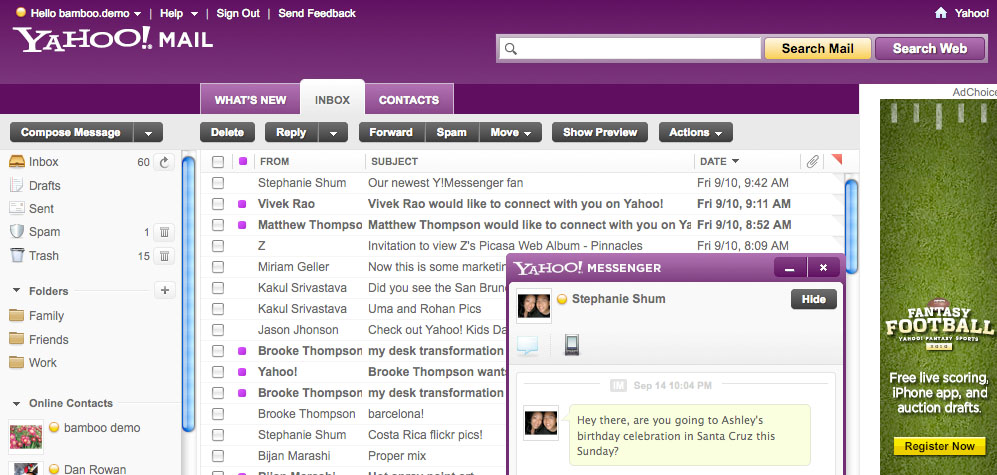Click the chat bubble icon in Messenger
This screenshot has width=997, height=475.
pos(528,346)
